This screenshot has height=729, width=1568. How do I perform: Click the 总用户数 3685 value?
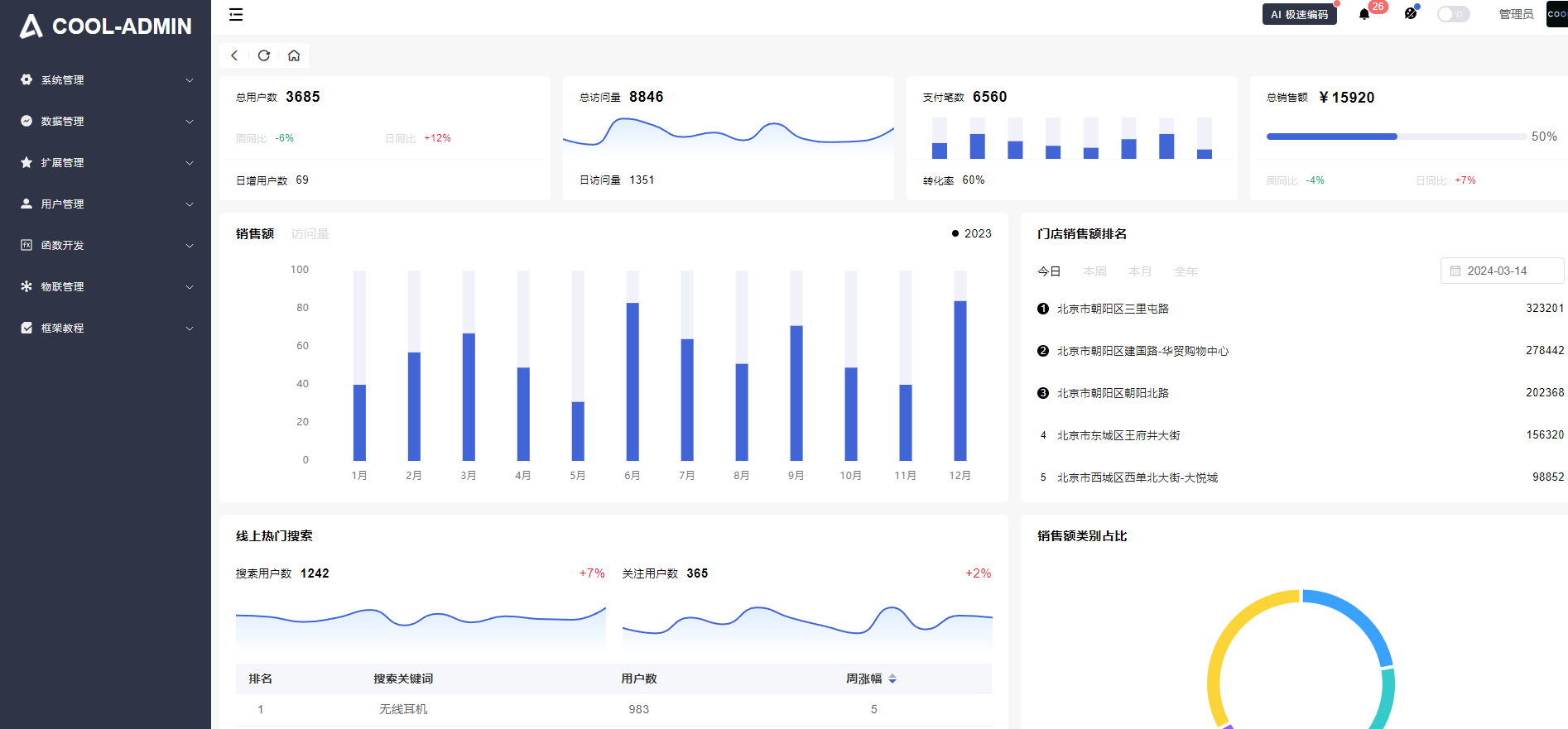pyautogui.click(x=303, y=97)
